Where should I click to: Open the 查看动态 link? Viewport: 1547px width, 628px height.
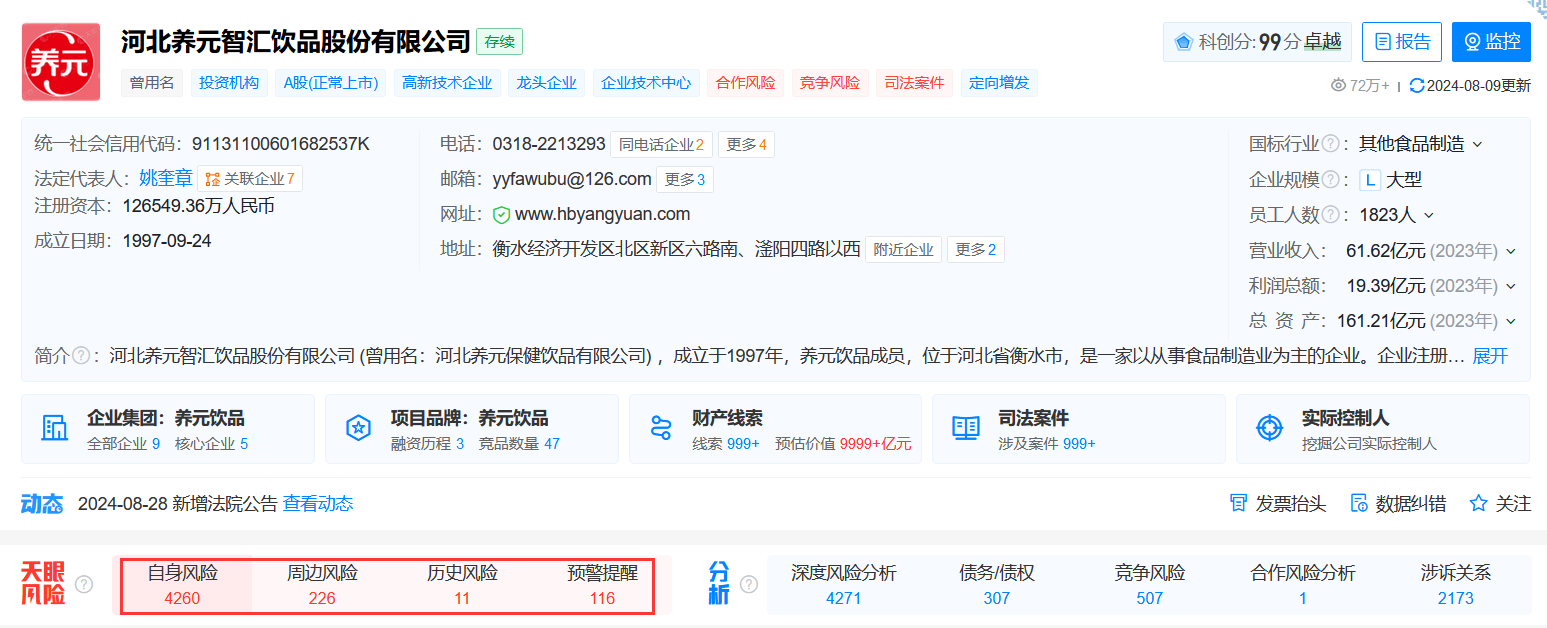[318, 503]
